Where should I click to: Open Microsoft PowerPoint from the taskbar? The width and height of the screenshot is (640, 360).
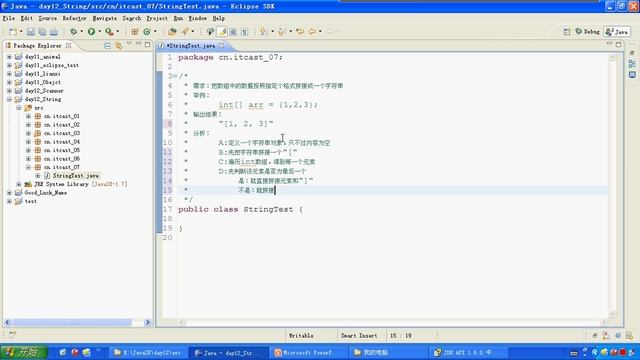pyautogui.click(x=308, y=353)
